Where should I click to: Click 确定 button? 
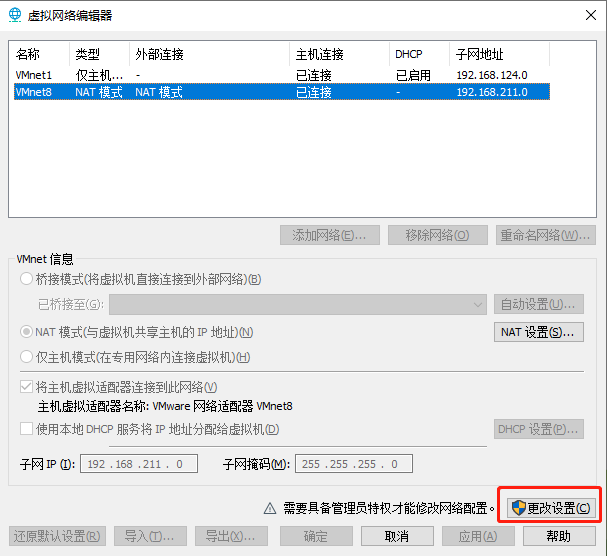316,536
